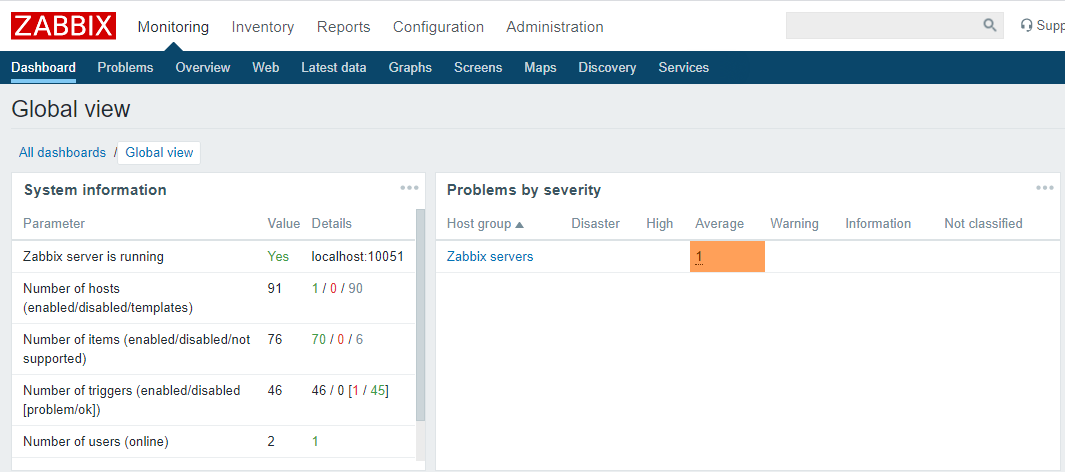Click the All dashboards link
This screenshot has width=1065, height=472.
(x=62, y=153)
